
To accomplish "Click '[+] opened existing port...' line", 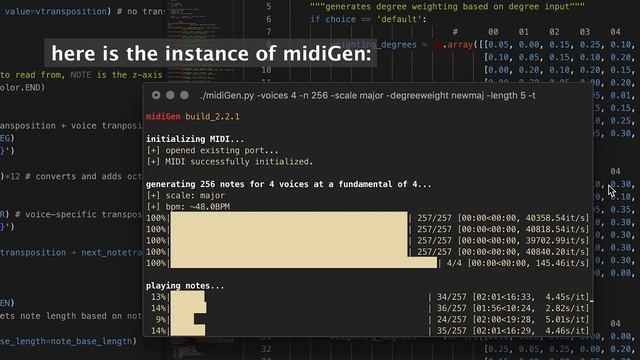I will pyautogui.click(x=212, y=150).
